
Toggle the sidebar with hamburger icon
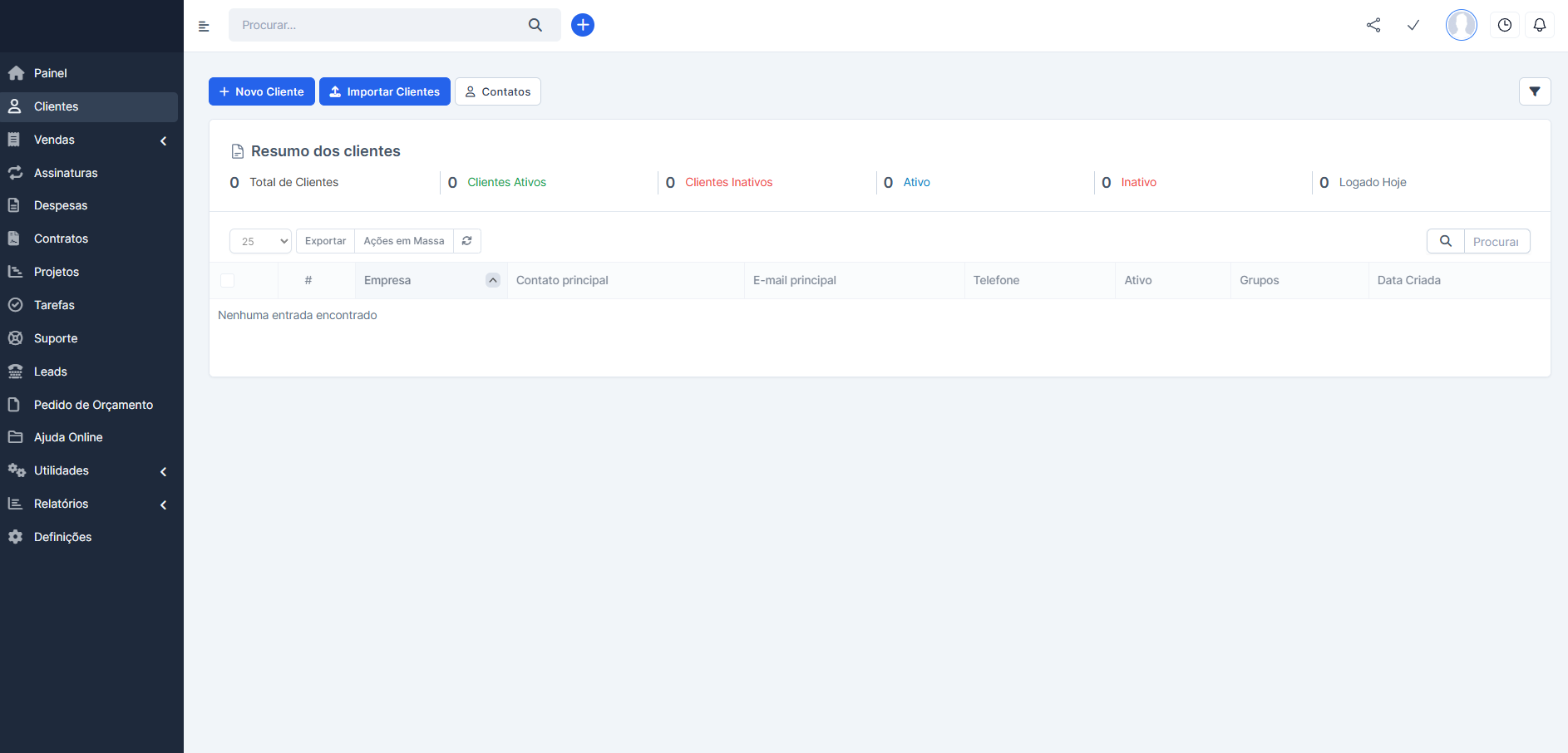pyautogui.click(x=204, y=26)
